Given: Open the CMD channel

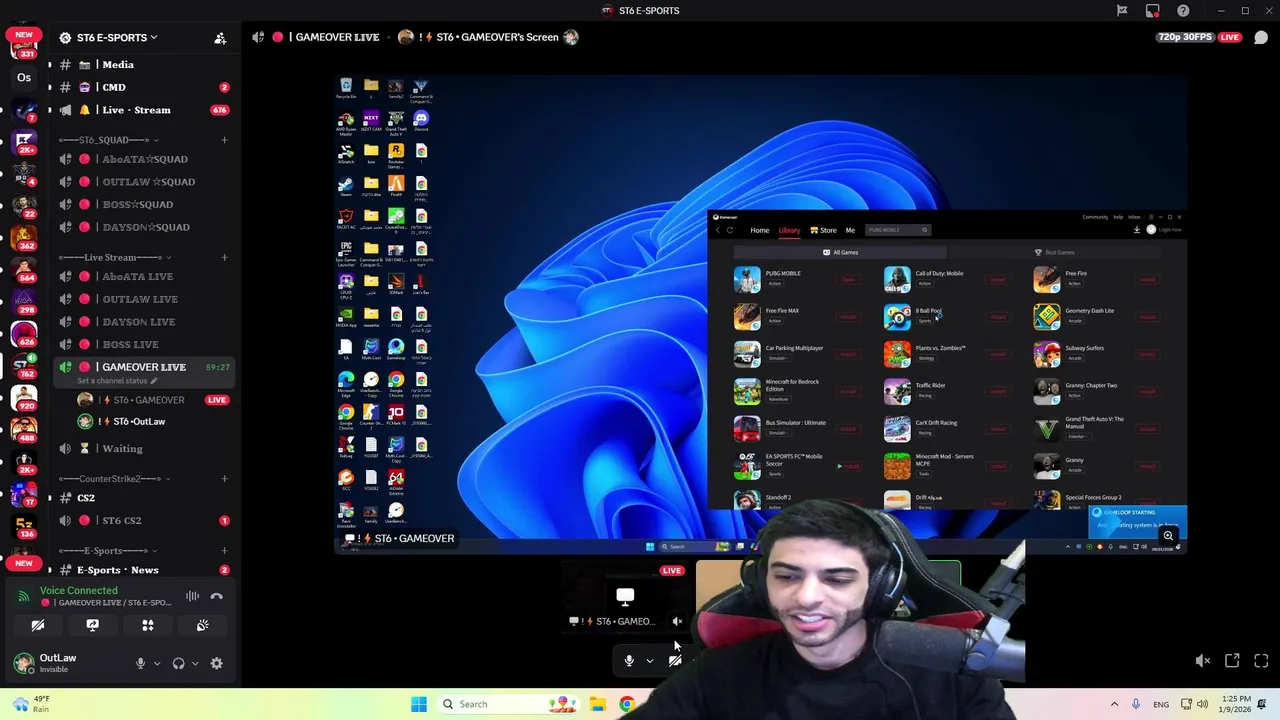Looking at the screenshot, I should tap(144, 87).
